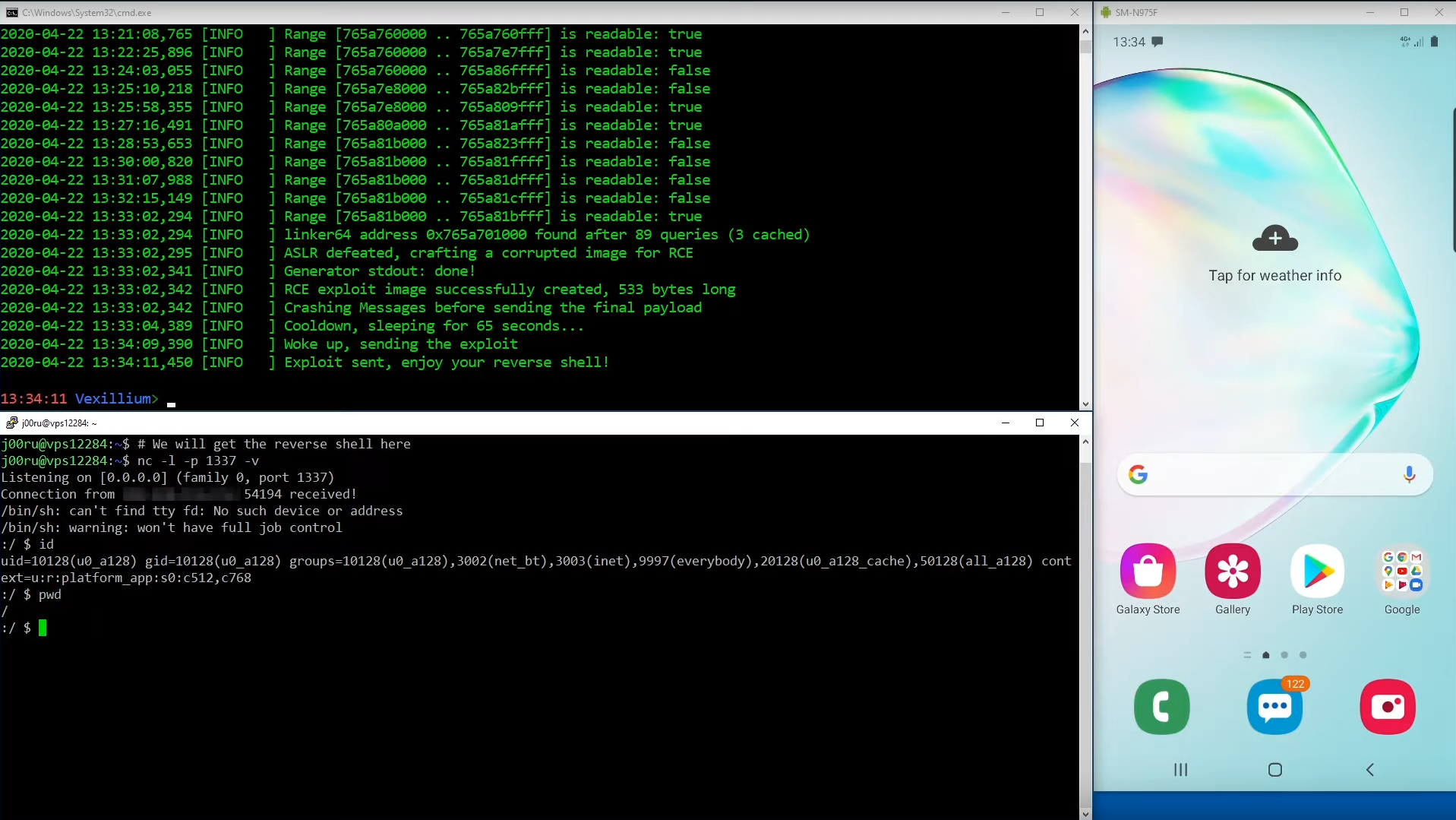
Task: Click SSH terminal scrollbar down arrow
Action: pyautogui.click(x=1085, y=813)
